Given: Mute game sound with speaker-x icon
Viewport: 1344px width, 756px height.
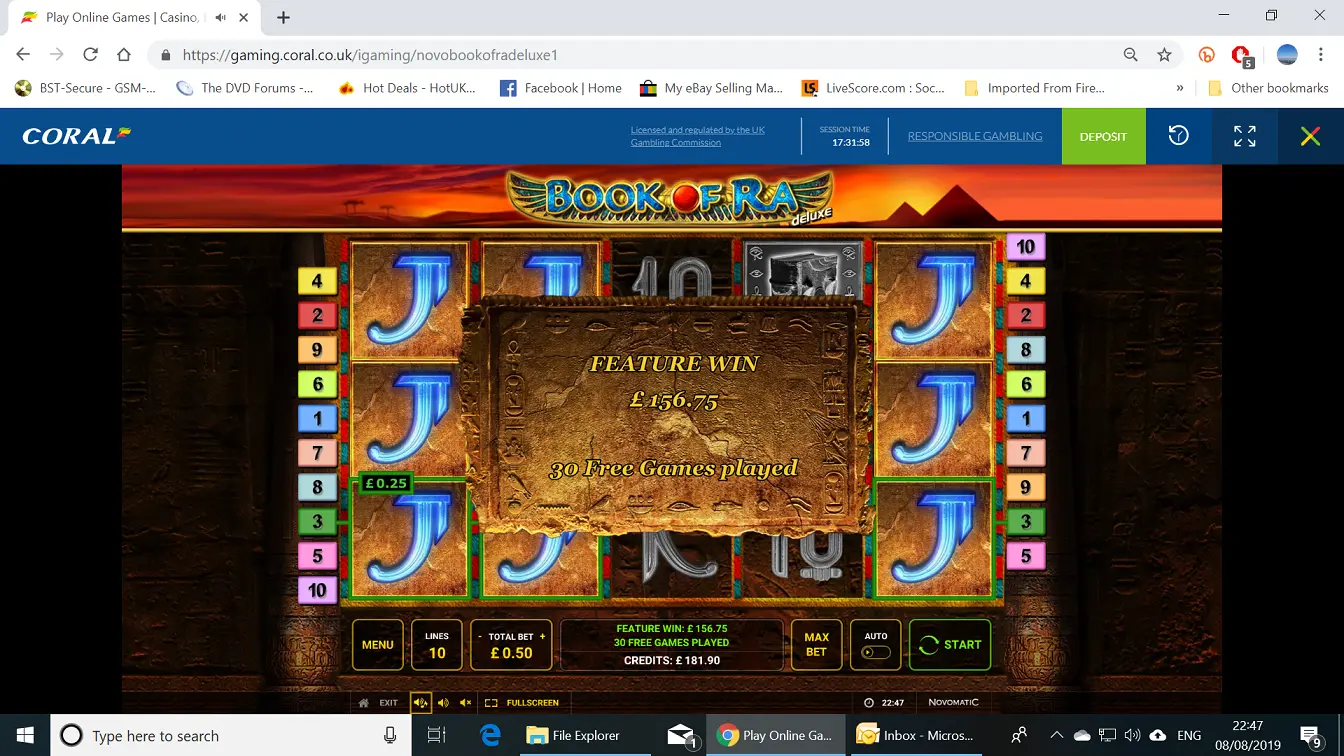Looking at the screenshot, I should coord(465,703).
